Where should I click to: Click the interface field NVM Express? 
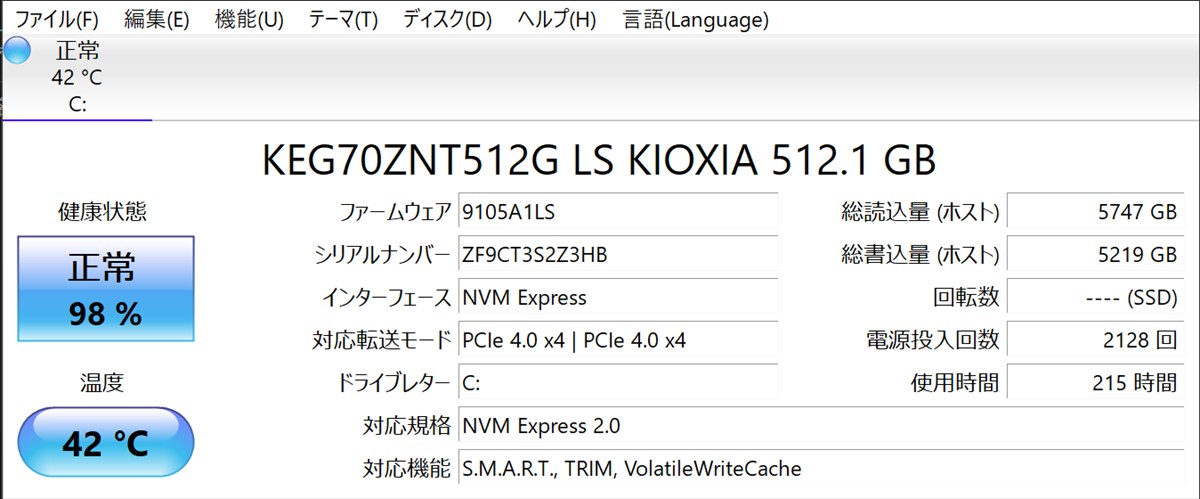tap(618, 297)
